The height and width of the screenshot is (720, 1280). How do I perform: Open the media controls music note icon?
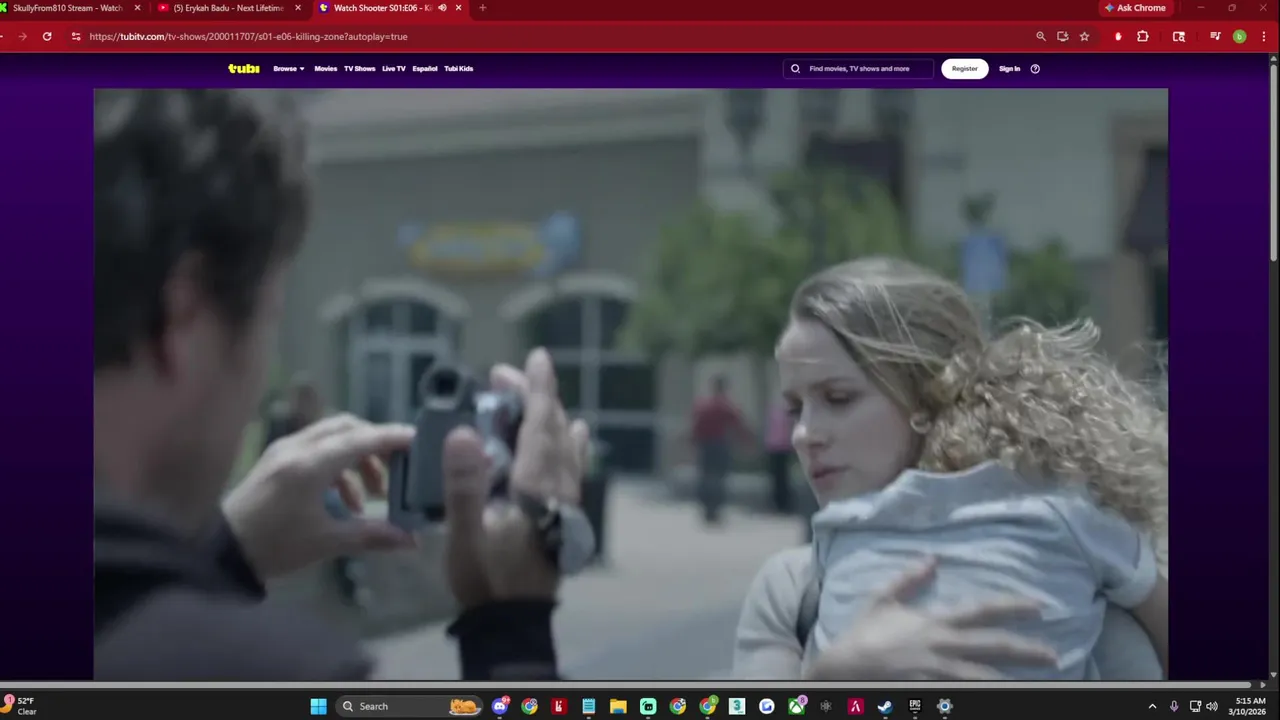tap(1215, 36)
